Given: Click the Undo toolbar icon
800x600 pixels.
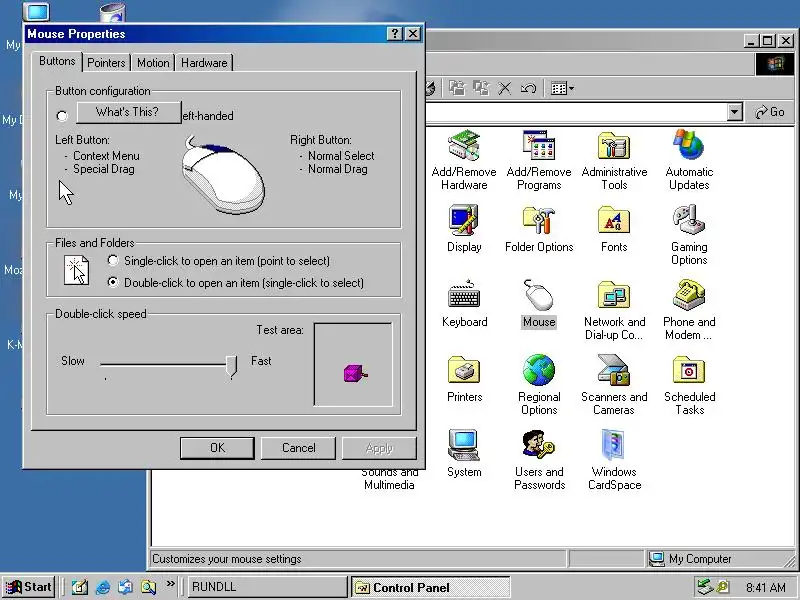Looking at the screenshot, I should [x=528, y=88].
